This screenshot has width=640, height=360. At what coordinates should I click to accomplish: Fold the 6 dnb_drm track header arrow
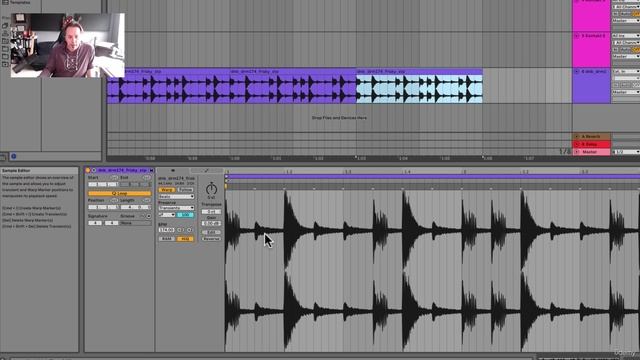576,71
